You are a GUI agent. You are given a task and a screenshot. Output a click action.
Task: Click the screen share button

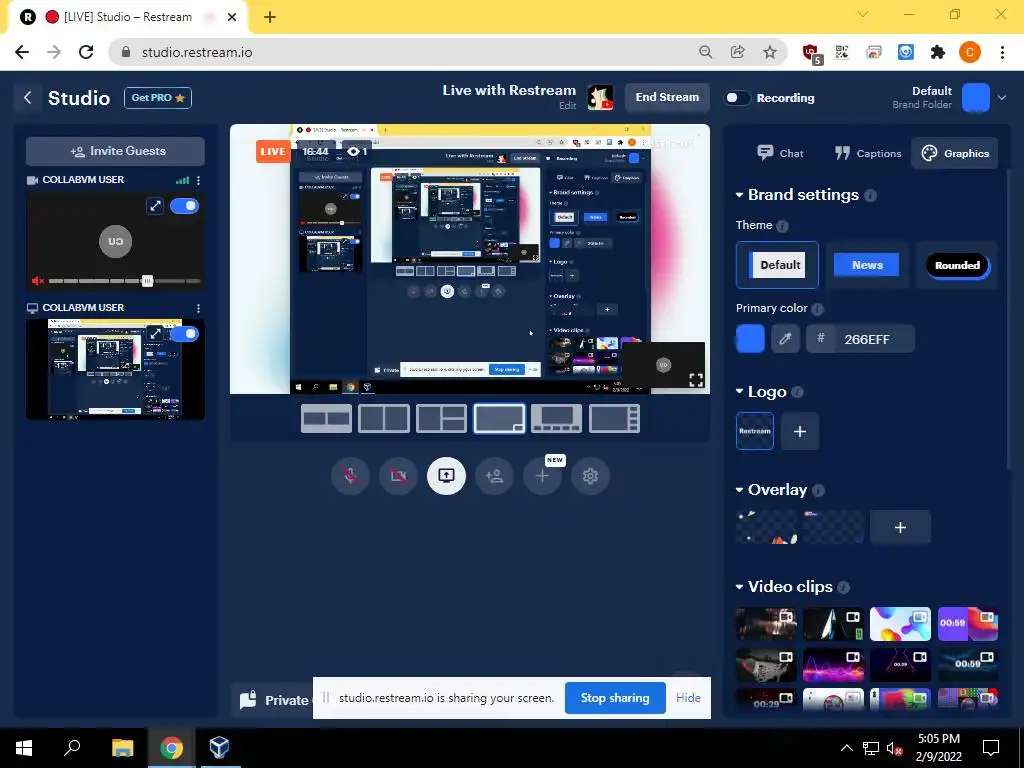pyautogui.click(x=446, y=475)
